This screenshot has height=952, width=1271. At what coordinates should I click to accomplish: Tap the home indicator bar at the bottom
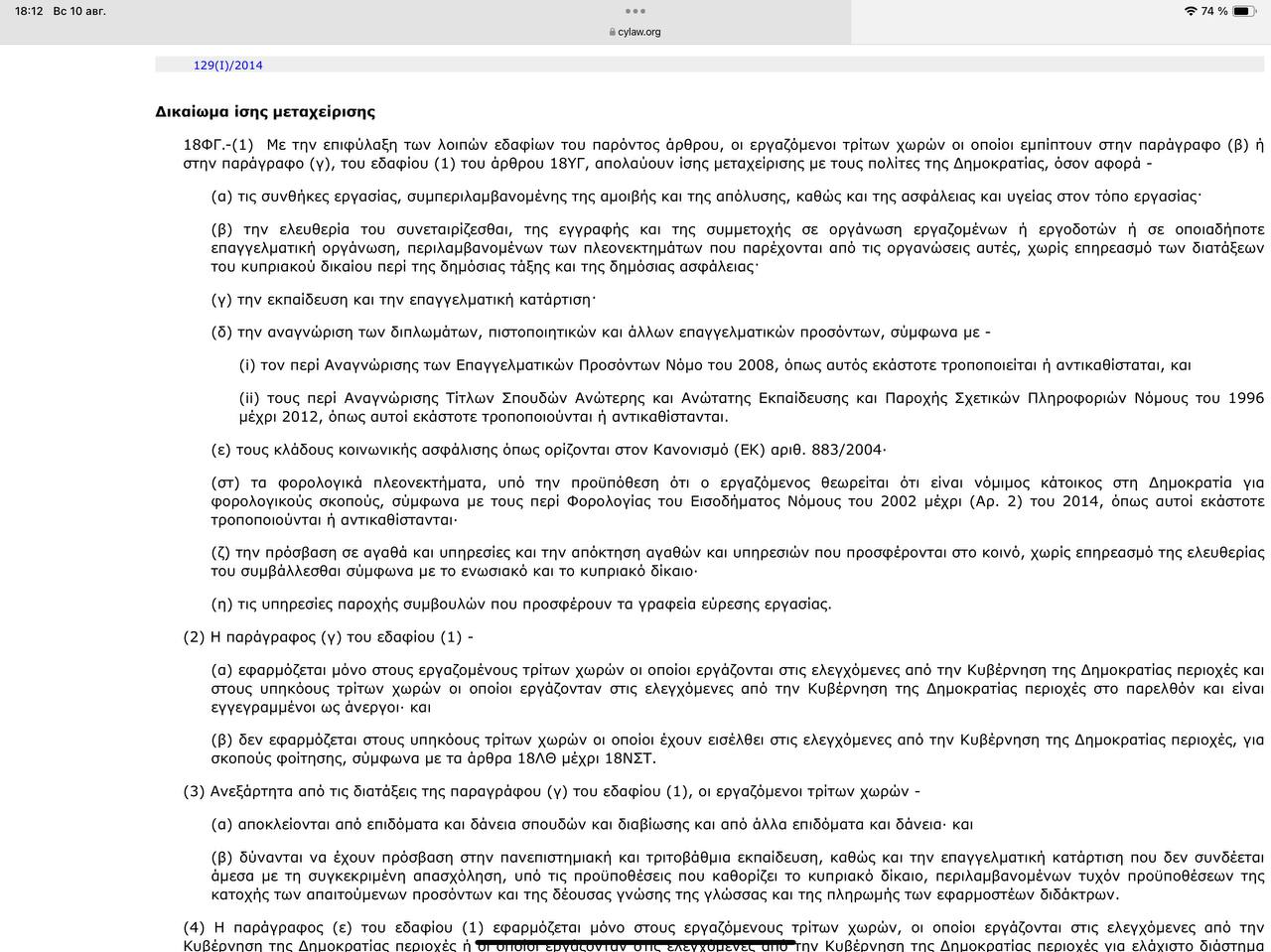[635, 941]
